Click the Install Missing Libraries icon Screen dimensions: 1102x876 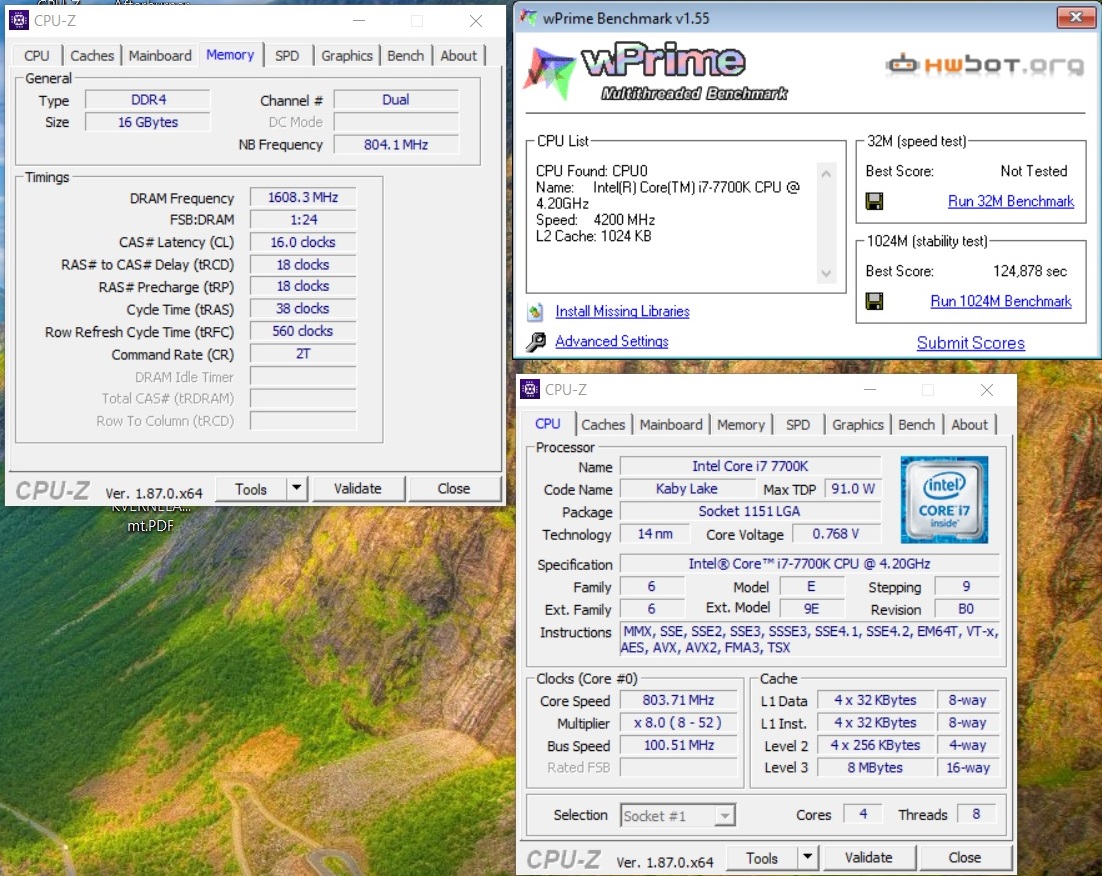tap(536, 311)
